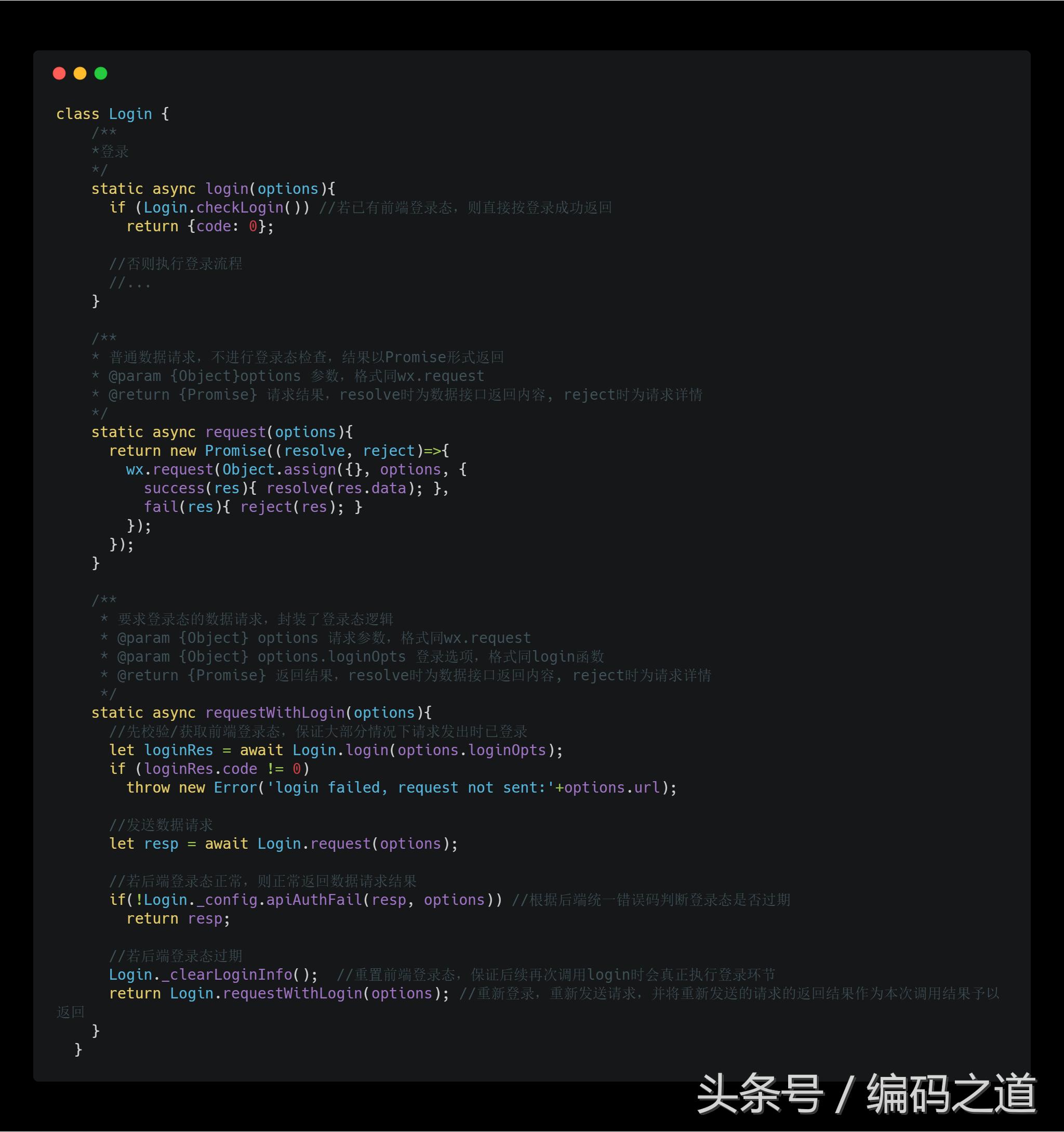Image resolution: width=1064 pixels, height=1132 pixels.
Task: Select the class Login declaration
Action: pyautogui.click(x=103, y=113)
